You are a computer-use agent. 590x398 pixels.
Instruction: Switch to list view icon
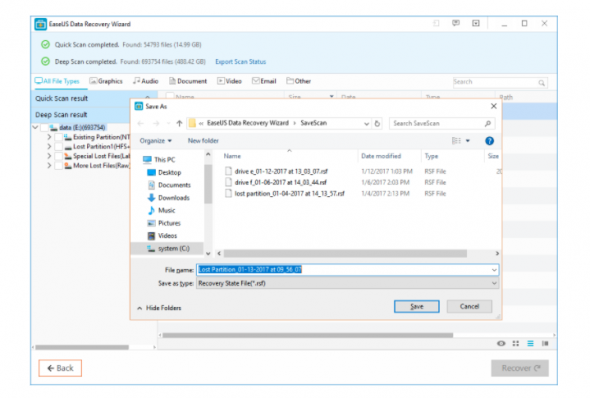(530, 343)
